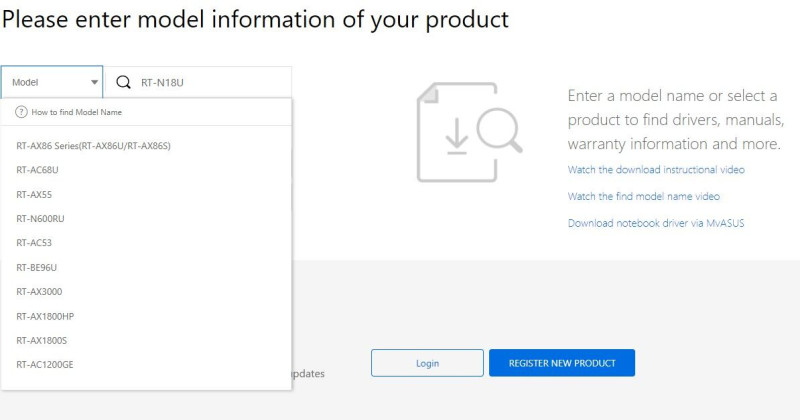
Task: Select RT-AX86 Series from the list
Action: pyautogui.click(x=93, y=146)
